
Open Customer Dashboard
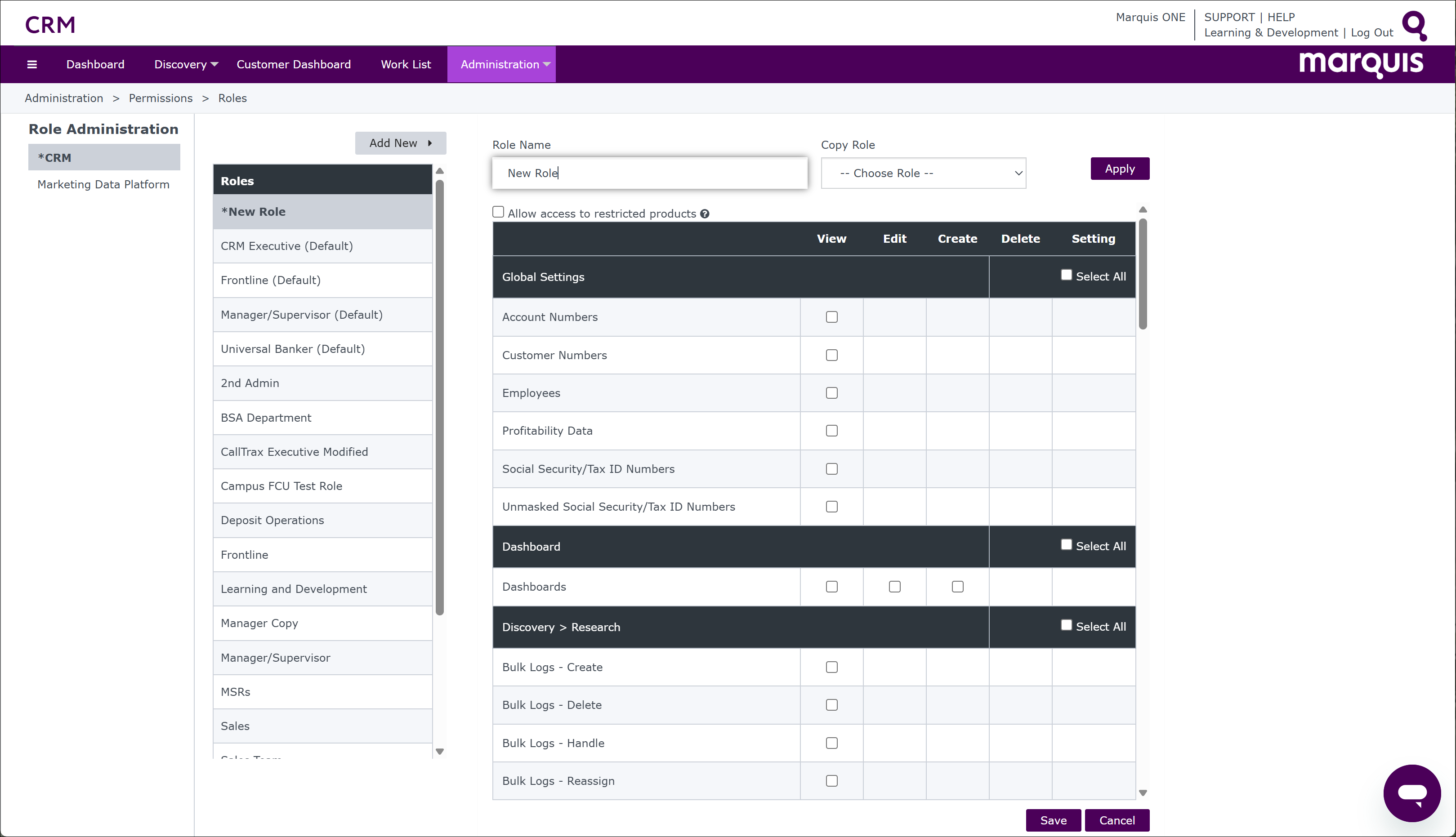tap(293, 64)
